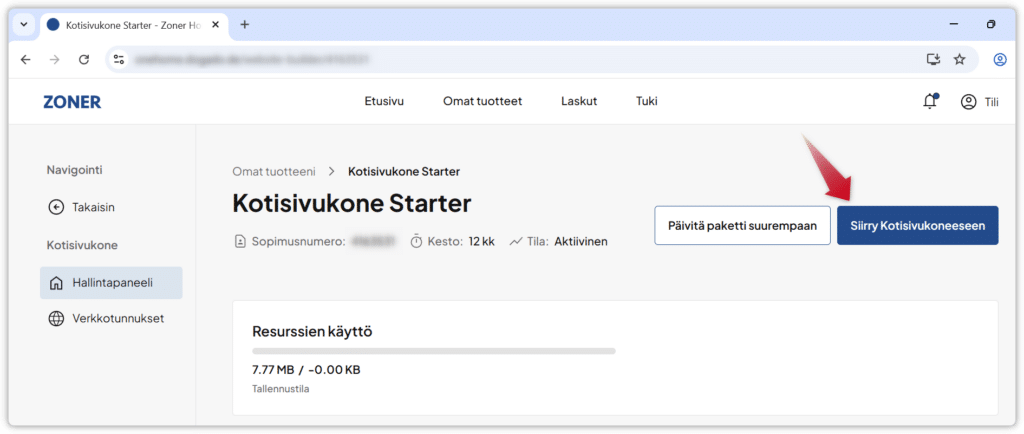Go to Omat tuotteet menu
This screenshot has height=434, width=1024.
[482, 101]
